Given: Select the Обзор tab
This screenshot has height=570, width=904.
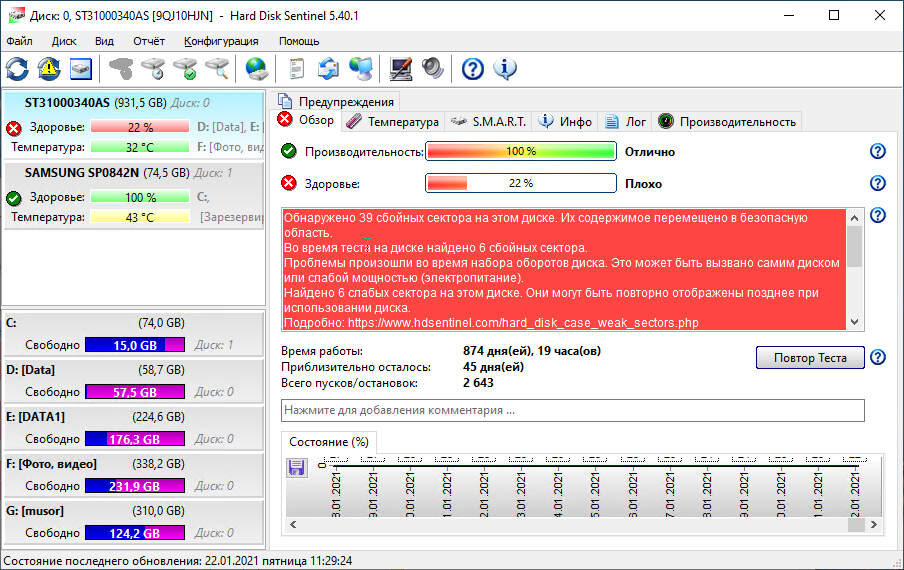Looking at the screenshot, I should pyautogui.click(x=306, y=120).
